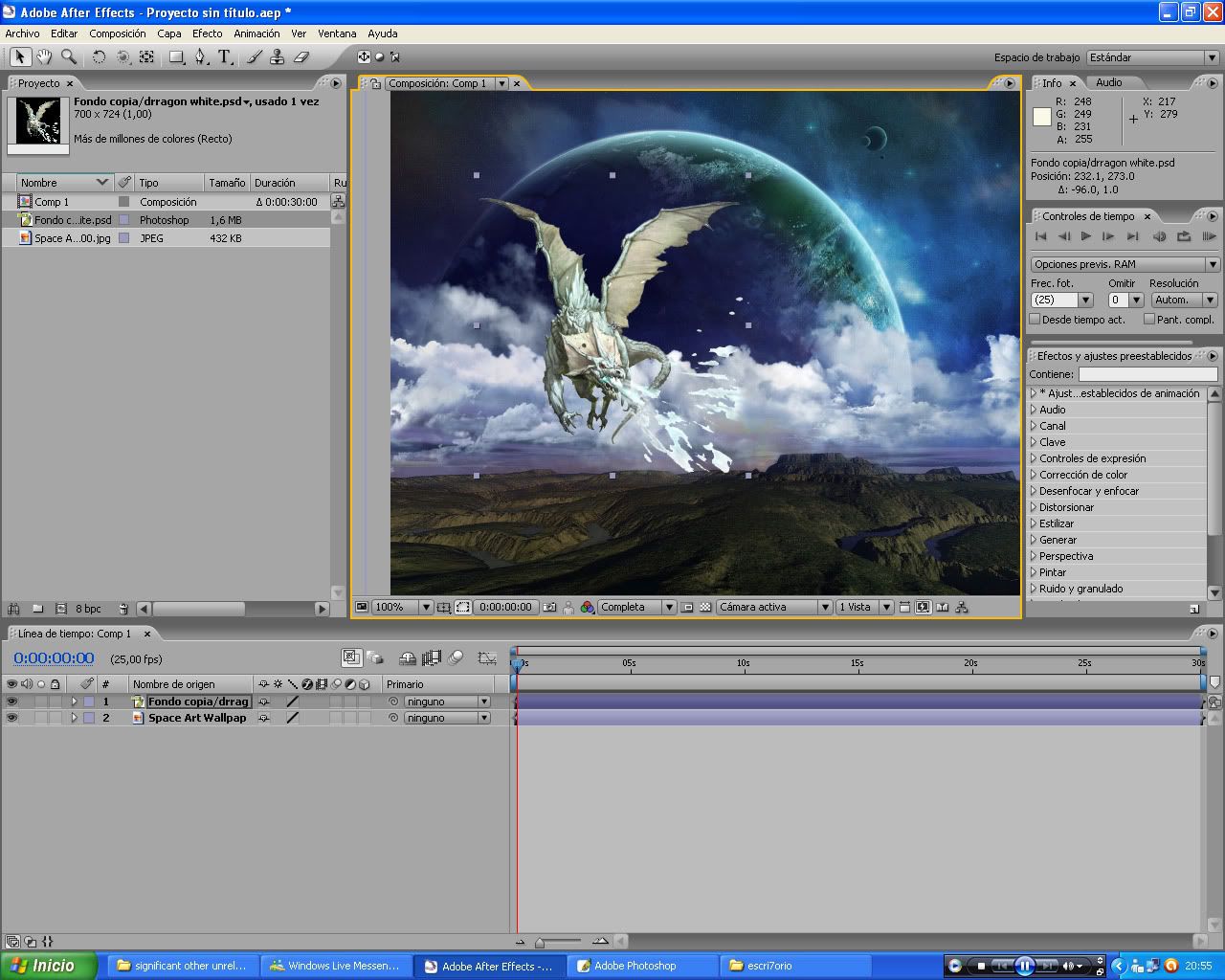1225x980 pixels.
Task: Switch to Adobe Photoshop in taskbar
Action: click(642, 966)
